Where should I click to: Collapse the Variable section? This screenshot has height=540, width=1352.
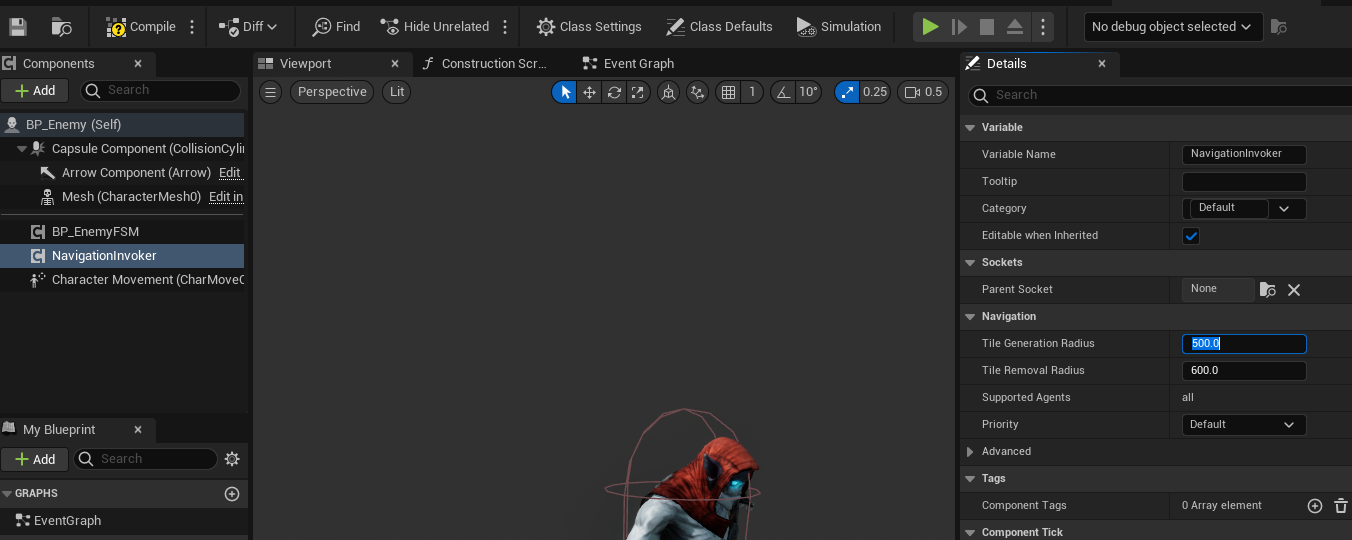point(969,127)
